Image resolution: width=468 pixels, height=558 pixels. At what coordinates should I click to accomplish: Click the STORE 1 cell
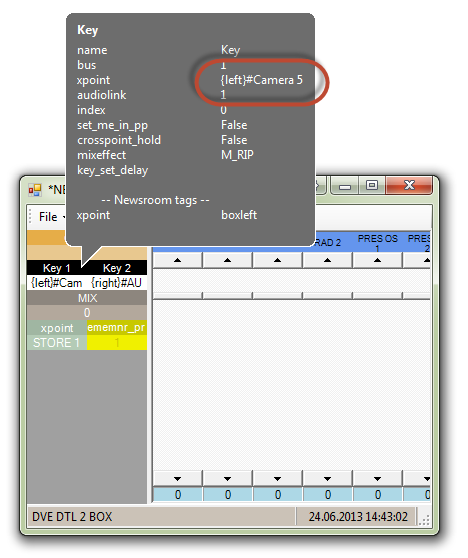57,343
